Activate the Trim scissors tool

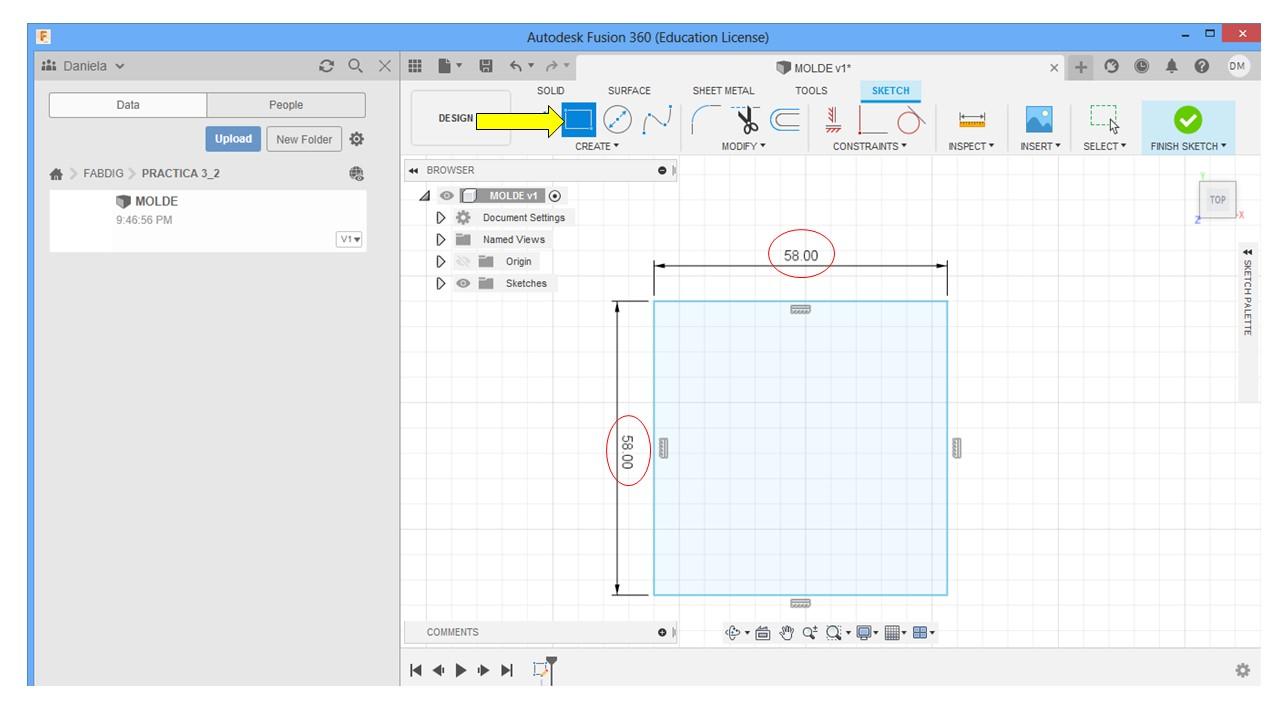(x=743, y=121)
